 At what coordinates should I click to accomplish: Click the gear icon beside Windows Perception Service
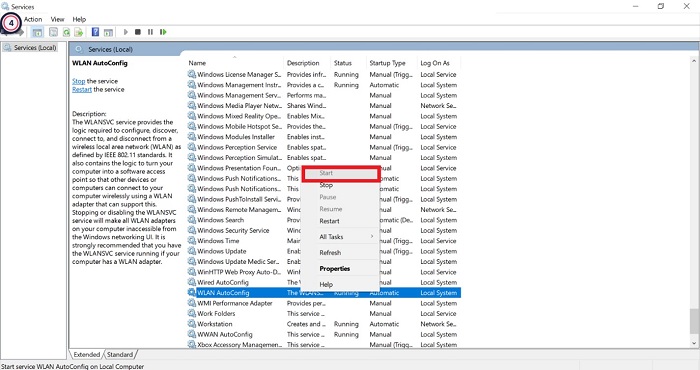coord(192,147)
